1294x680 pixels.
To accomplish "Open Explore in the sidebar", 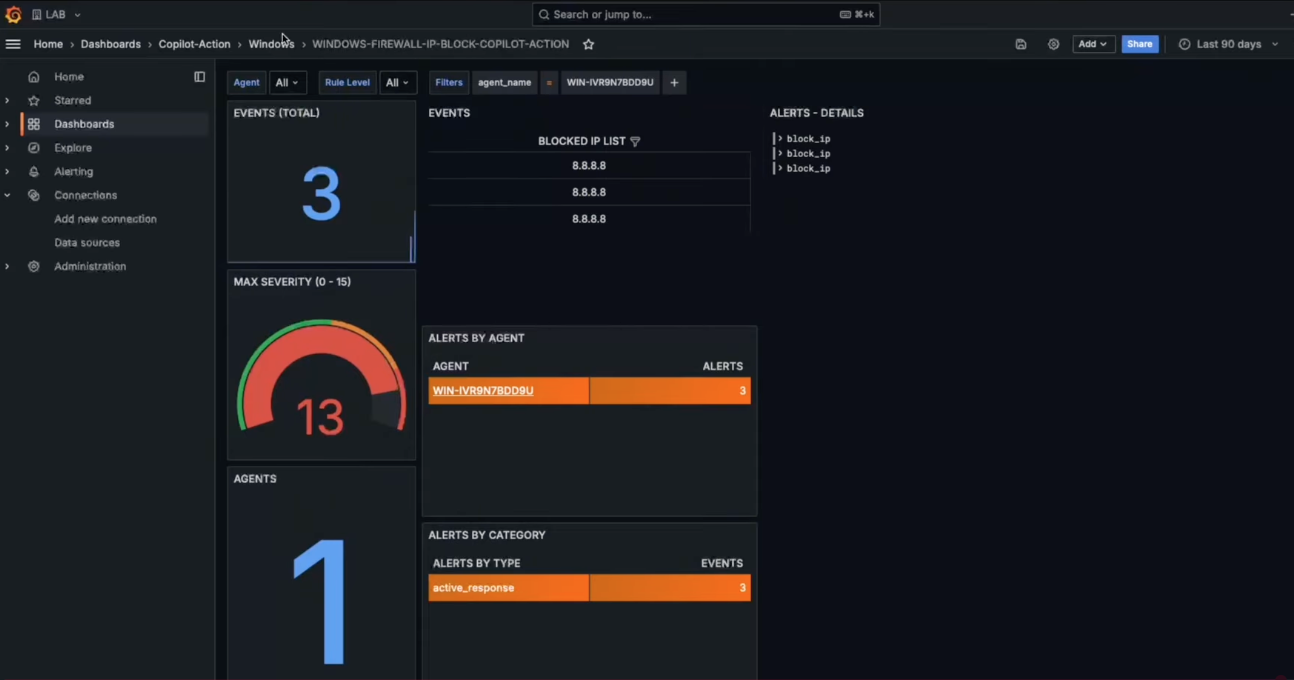I will [73, 148].
